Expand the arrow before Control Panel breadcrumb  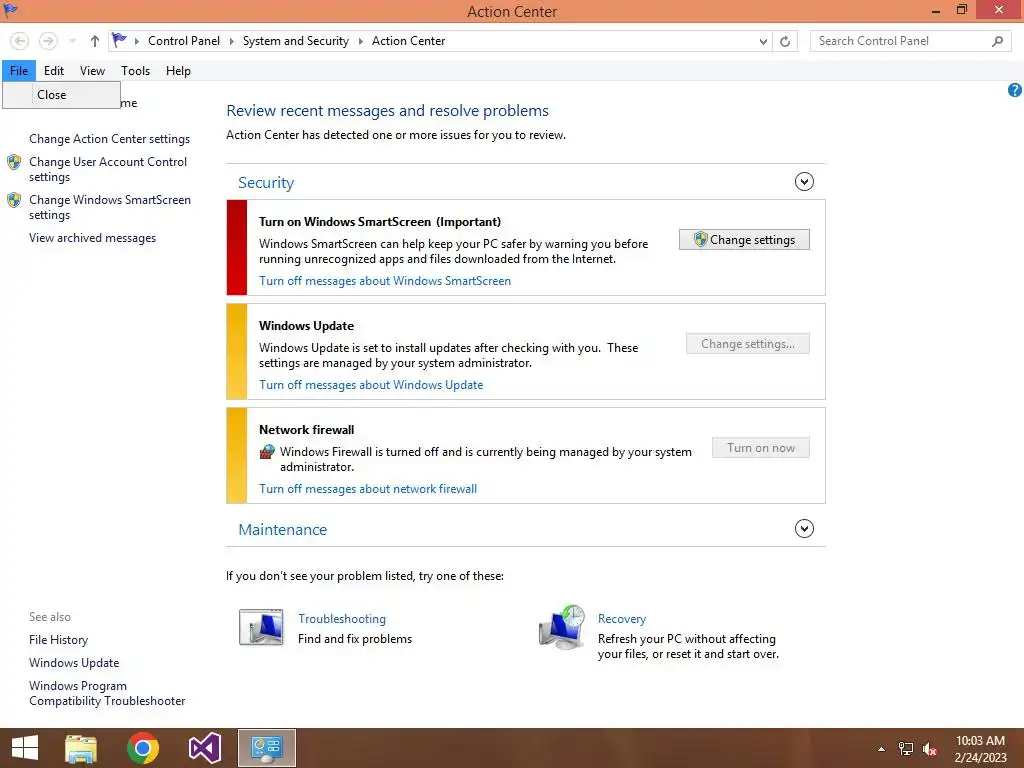[136, 41]
